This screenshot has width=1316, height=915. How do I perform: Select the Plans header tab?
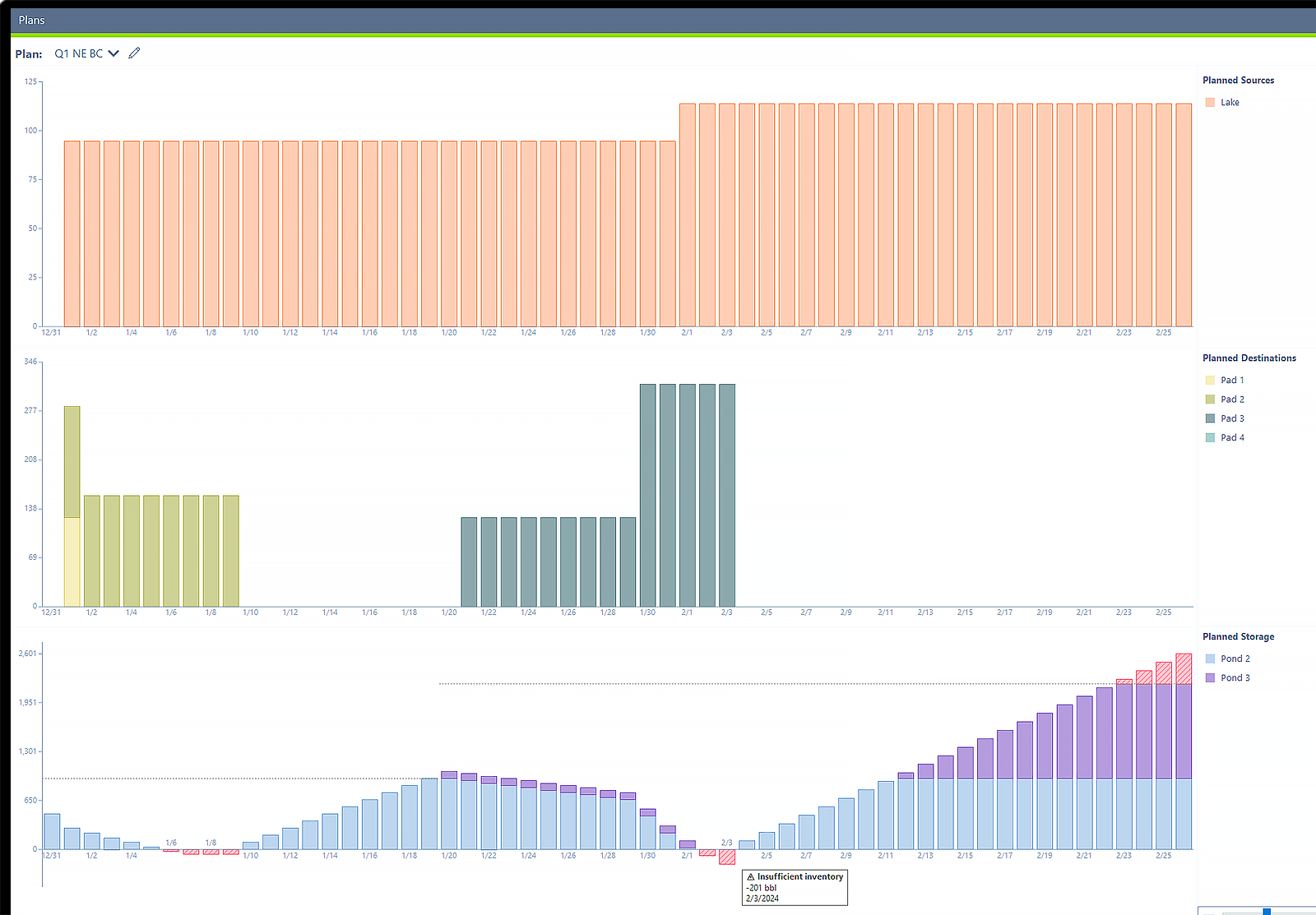tap(32, 20)
